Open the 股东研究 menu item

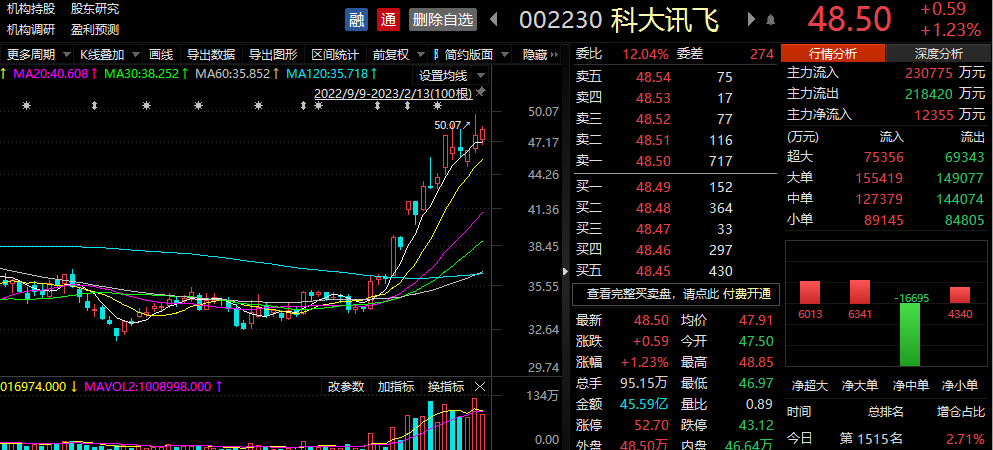94,9
